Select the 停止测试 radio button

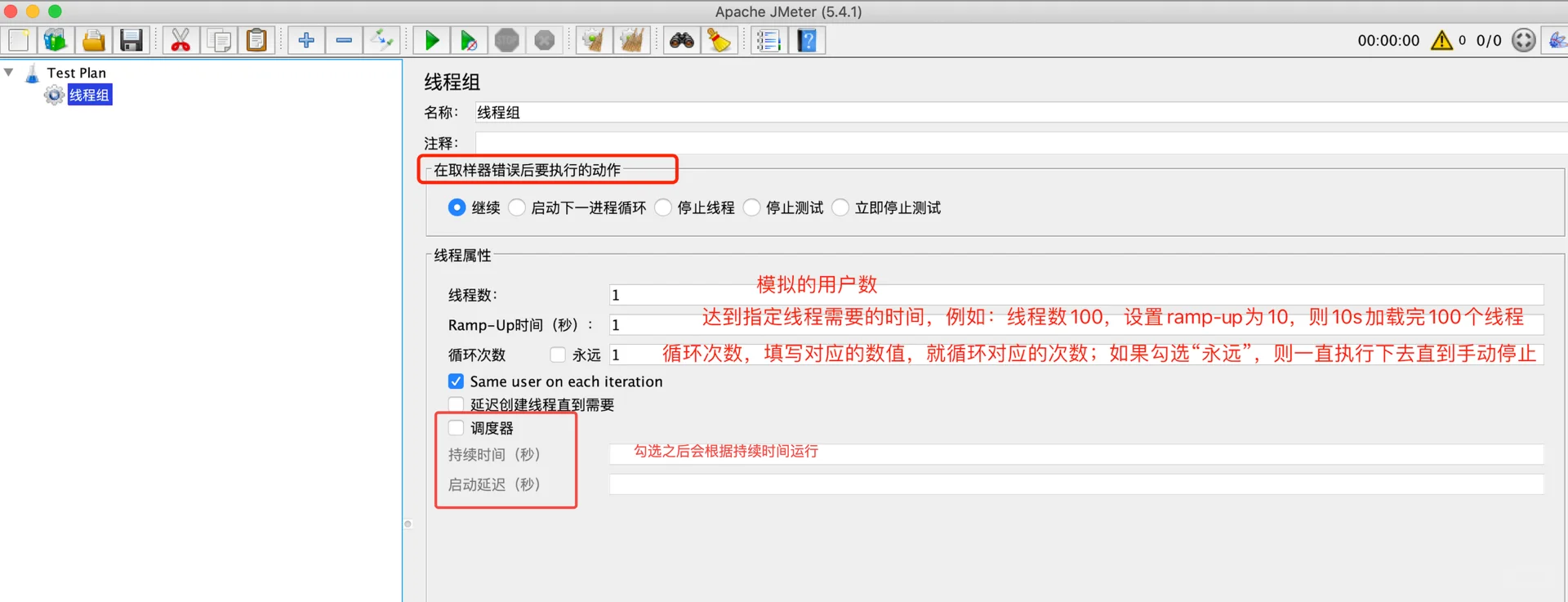[x=751, y=207]
